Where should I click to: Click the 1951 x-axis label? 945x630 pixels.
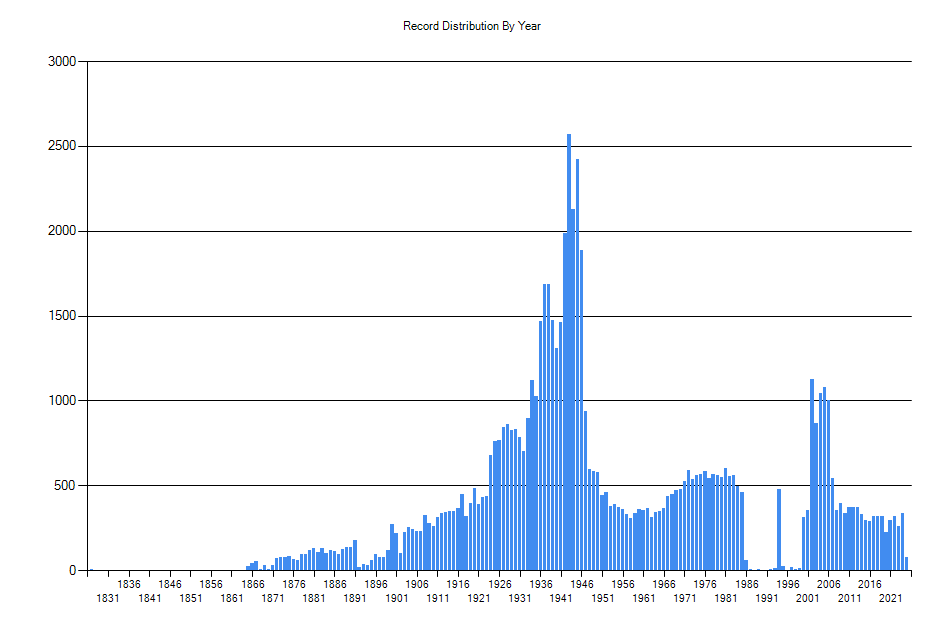coord(603,598)
